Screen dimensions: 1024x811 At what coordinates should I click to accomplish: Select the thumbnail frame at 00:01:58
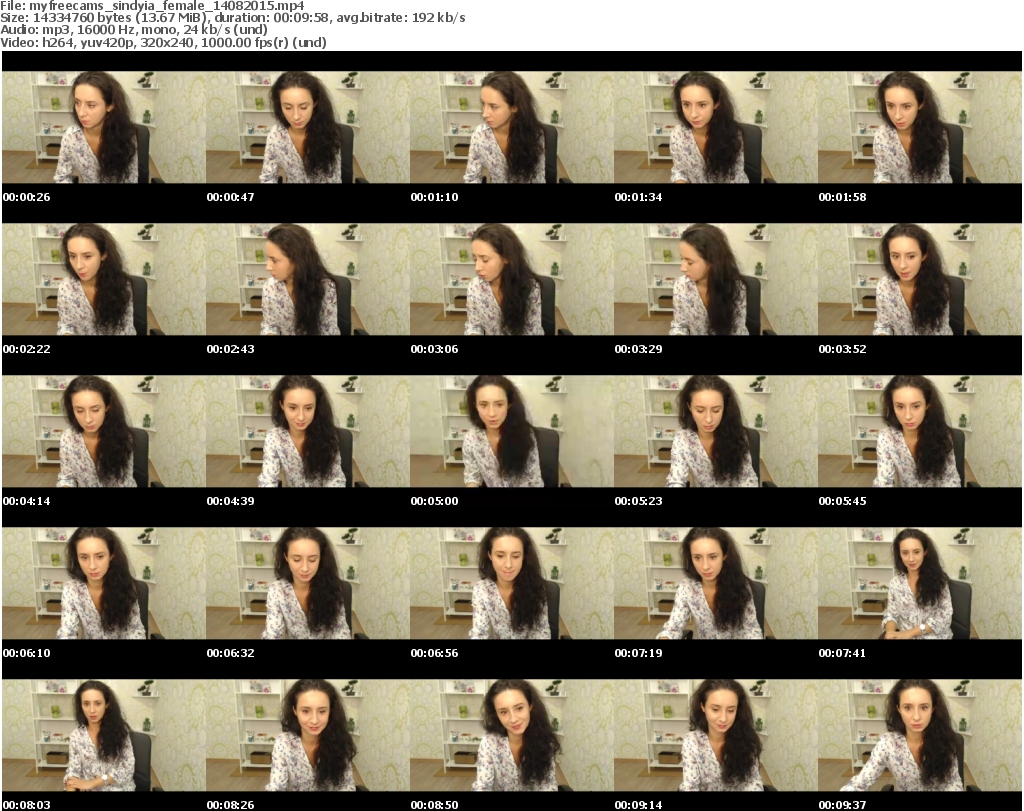(920, 127)
